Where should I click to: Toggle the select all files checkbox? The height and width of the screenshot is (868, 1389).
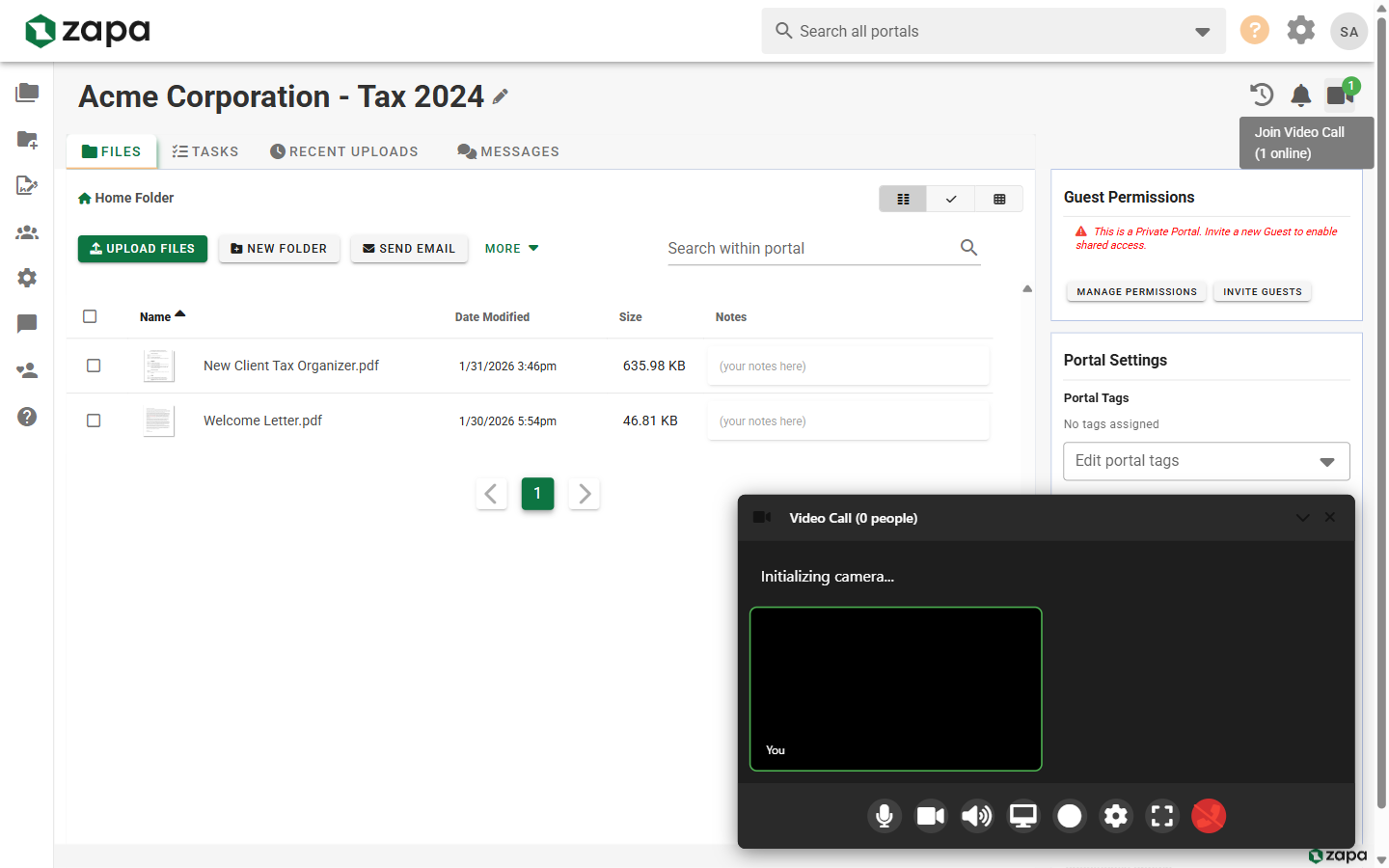[90, 316]
